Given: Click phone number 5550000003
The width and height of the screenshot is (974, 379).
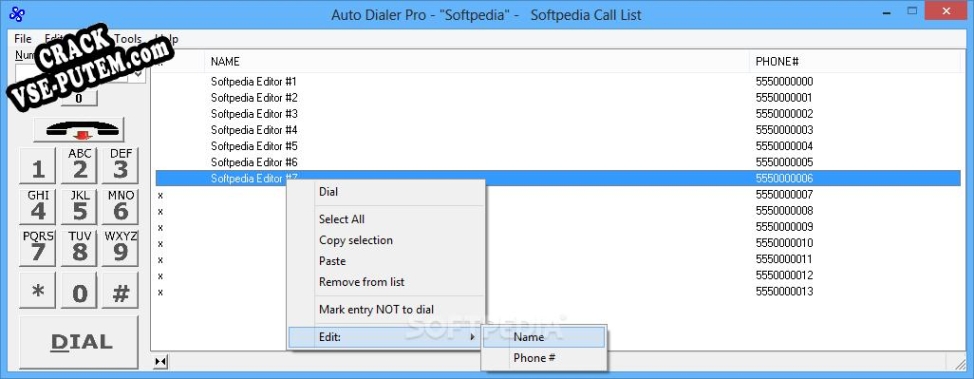Looking at the screenshot, I should [784, 130].
